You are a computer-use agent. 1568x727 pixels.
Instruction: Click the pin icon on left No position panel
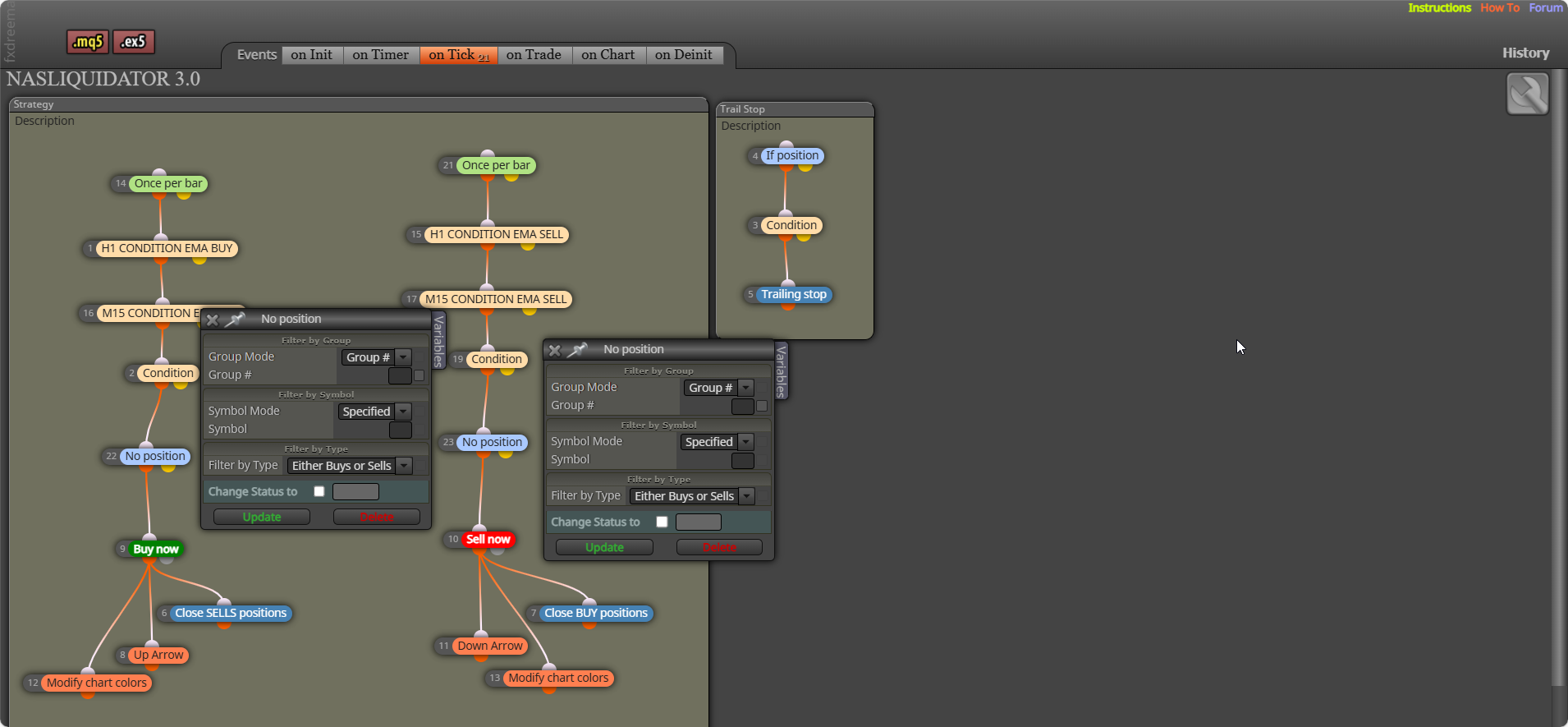click(236, 319)
